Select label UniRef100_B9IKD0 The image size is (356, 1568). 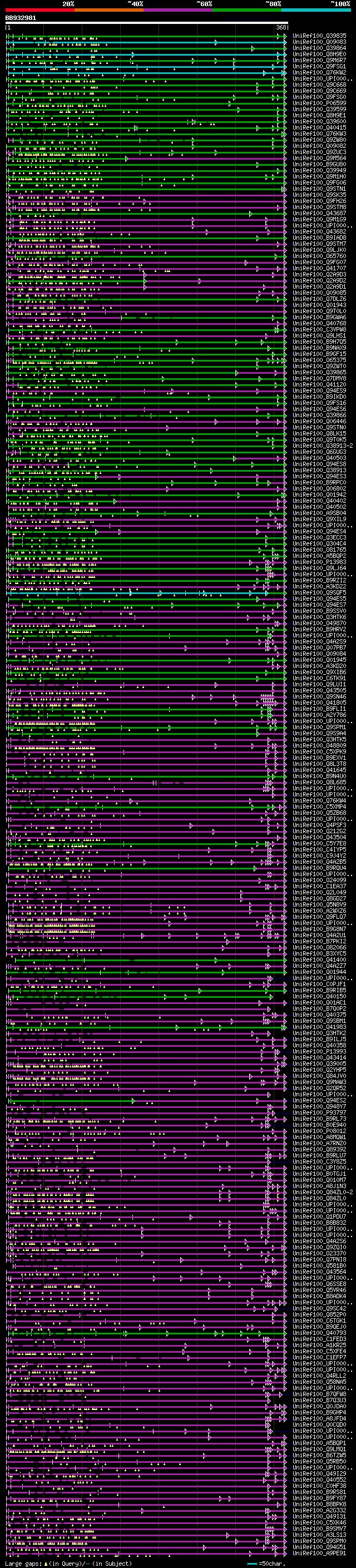(x=319, y=397)
